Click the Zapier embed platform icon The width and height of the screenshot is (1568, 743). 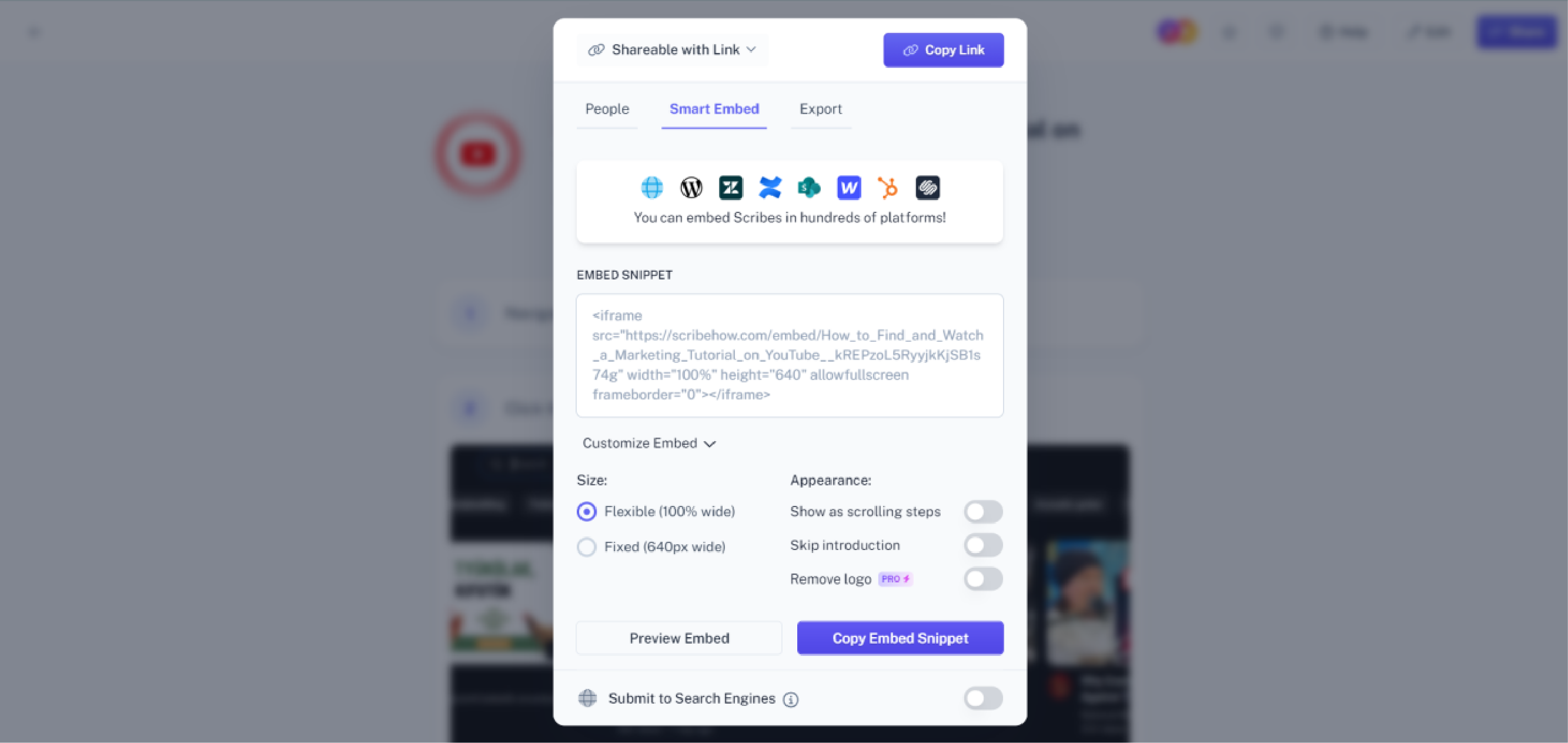tap(730, 187)
